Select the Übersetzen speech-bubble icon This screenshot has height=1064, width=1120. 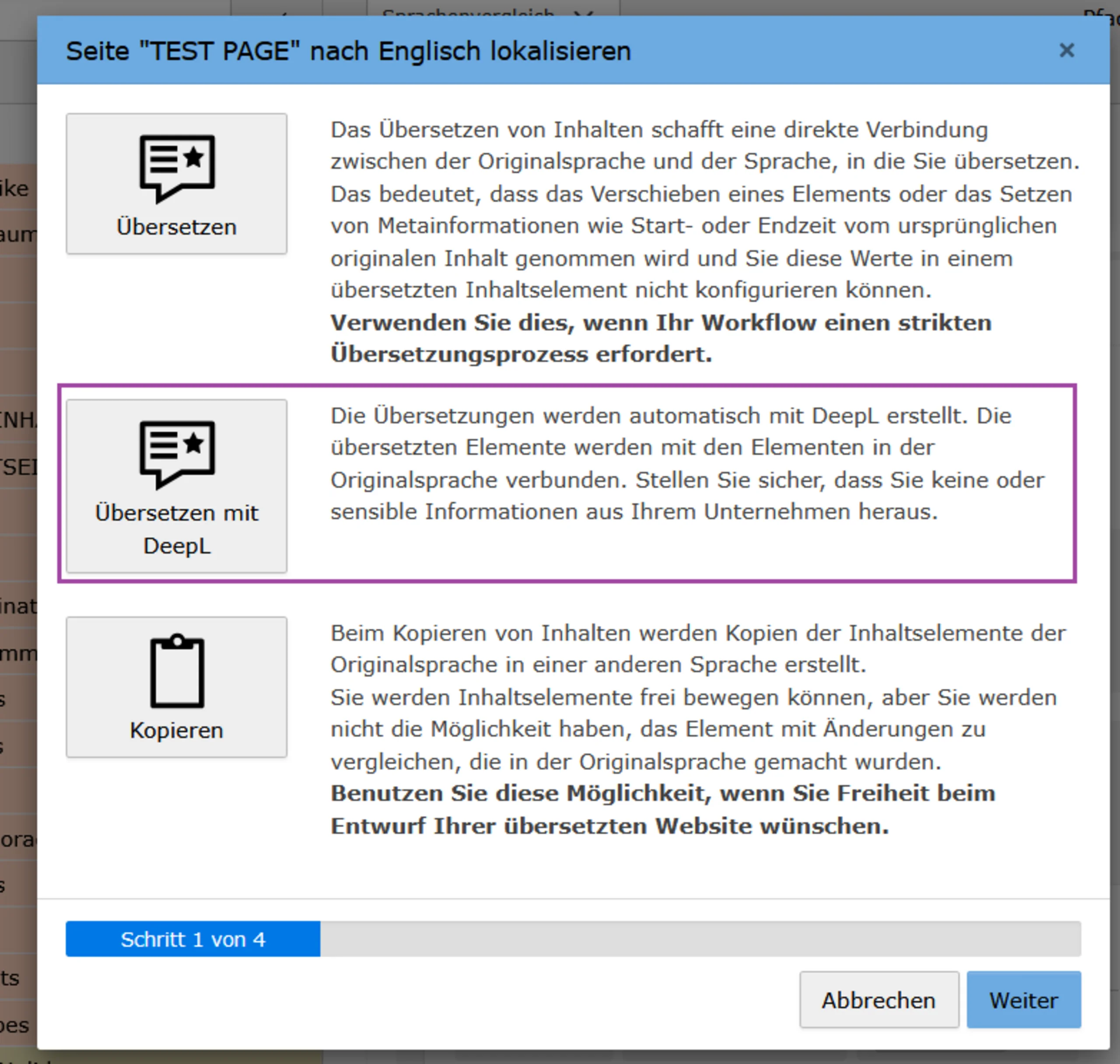coord(177,168)
